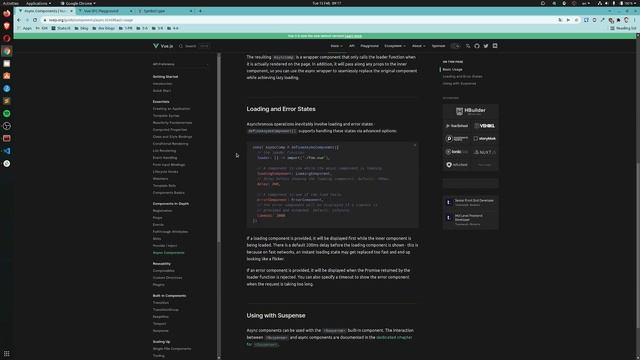Screen dimensions: 640x360
Task: Open Reactivity Fundamentals in sidebar
Action: pos(172,122)
